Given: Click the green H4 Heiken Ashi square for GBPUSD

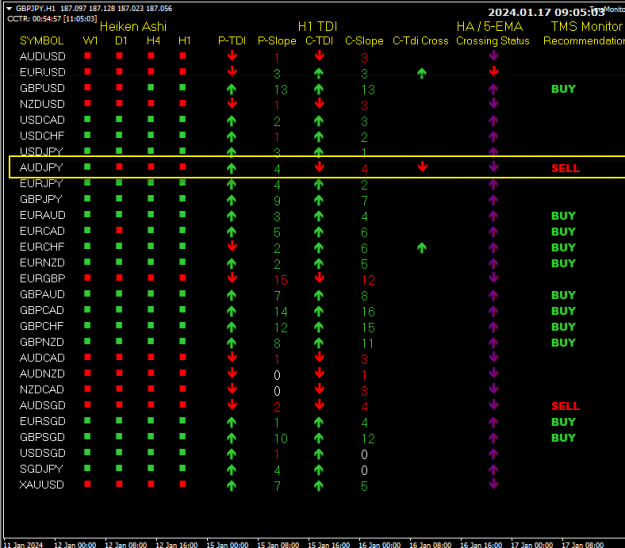Looking at the screenshot, I should 151,87.
